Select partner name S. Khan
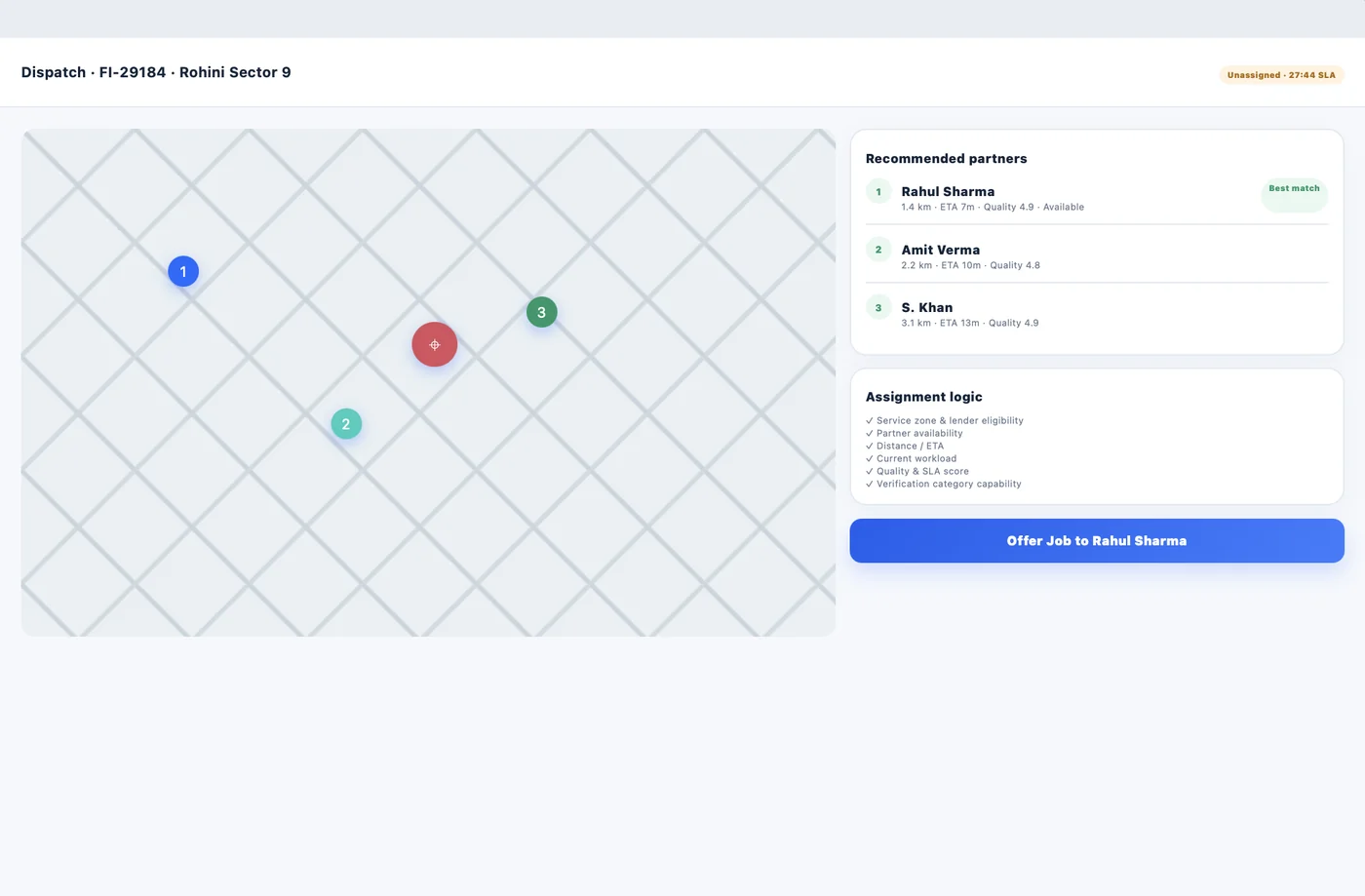This screenshot has width=1365, height=896. (927, 307)
